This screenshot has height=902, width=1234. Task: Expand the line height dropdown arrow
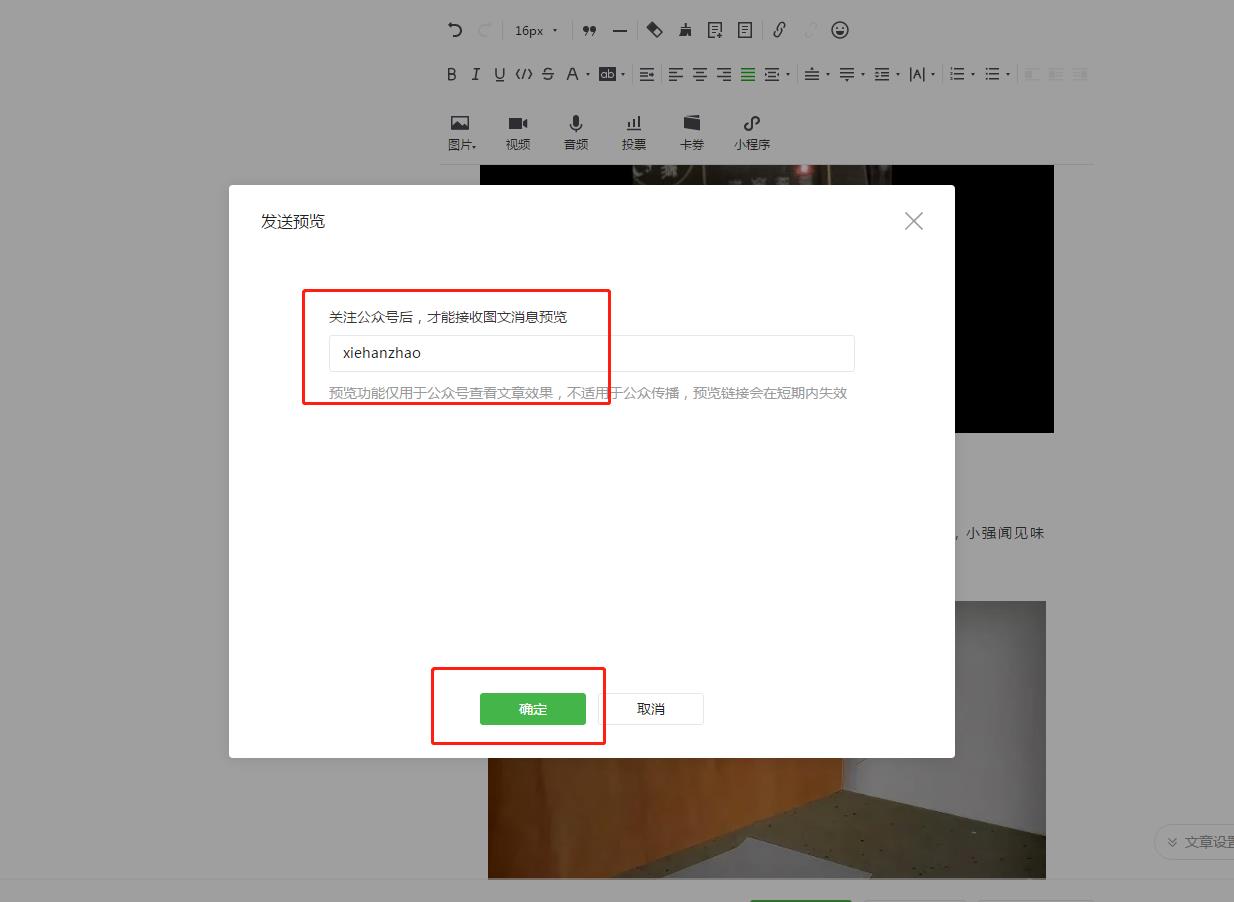[898, 75]
